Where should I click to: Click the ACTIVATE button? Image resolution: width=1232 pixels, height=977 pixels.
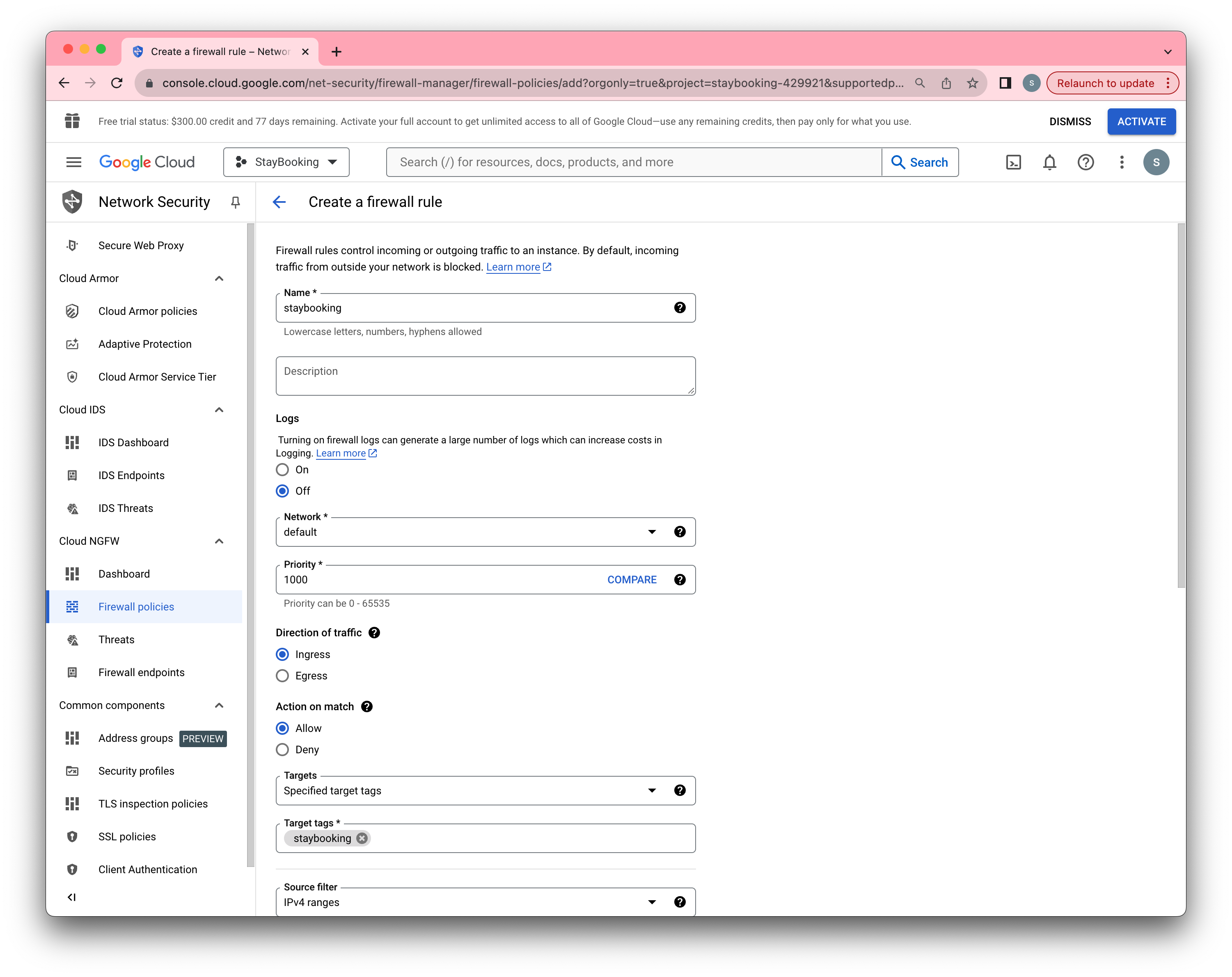click(x=1140, y=121)
